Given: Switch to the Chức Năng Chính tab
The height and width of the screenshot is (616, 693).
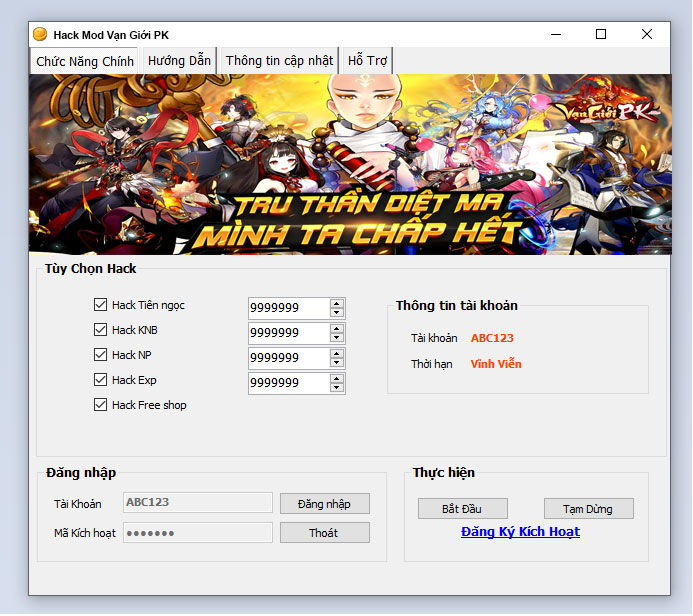Looking at the screenshot, I should coord(85,61).
